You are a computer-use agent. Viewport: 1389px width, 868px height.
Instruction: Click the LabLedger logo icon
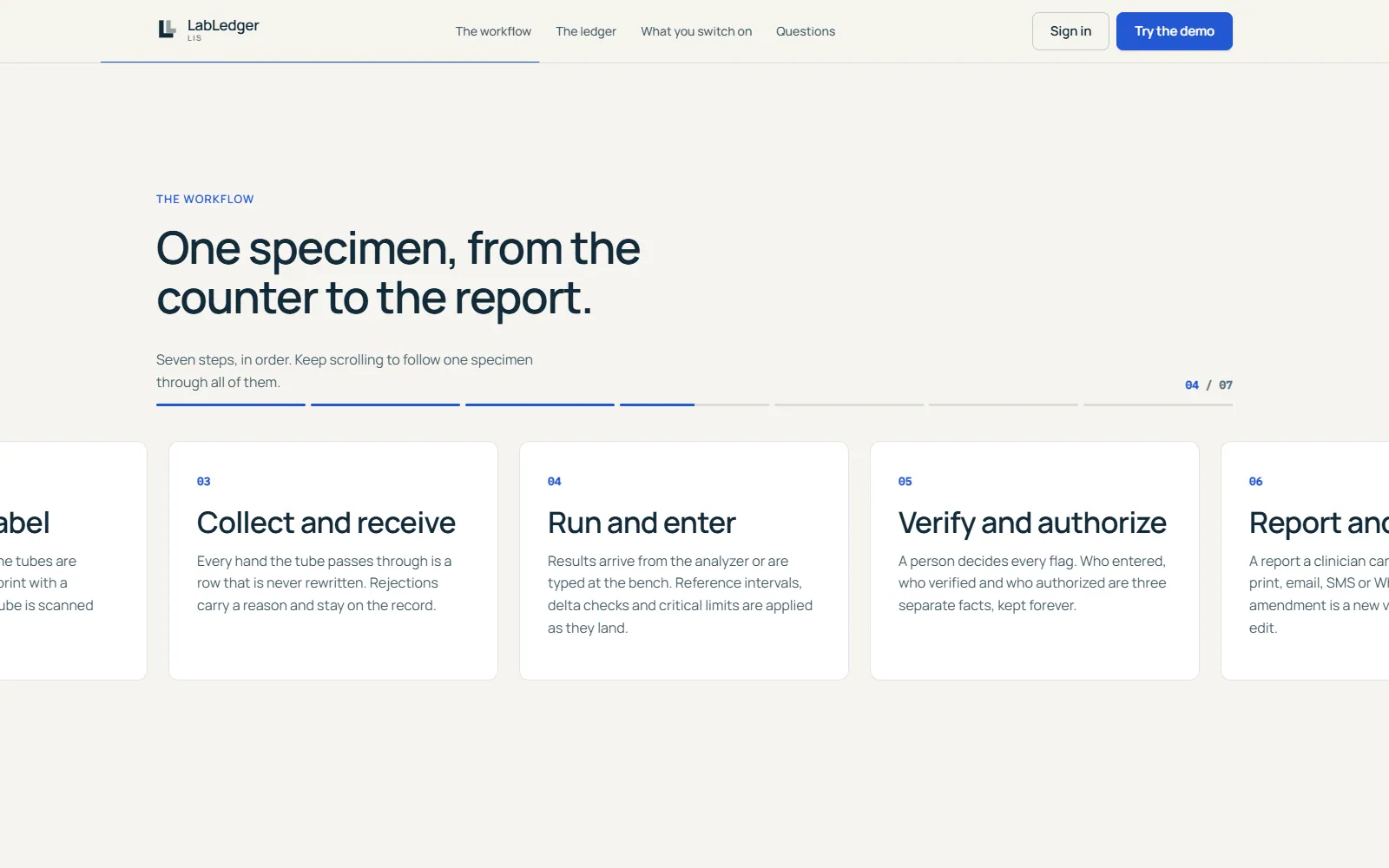tap(167, 30)
